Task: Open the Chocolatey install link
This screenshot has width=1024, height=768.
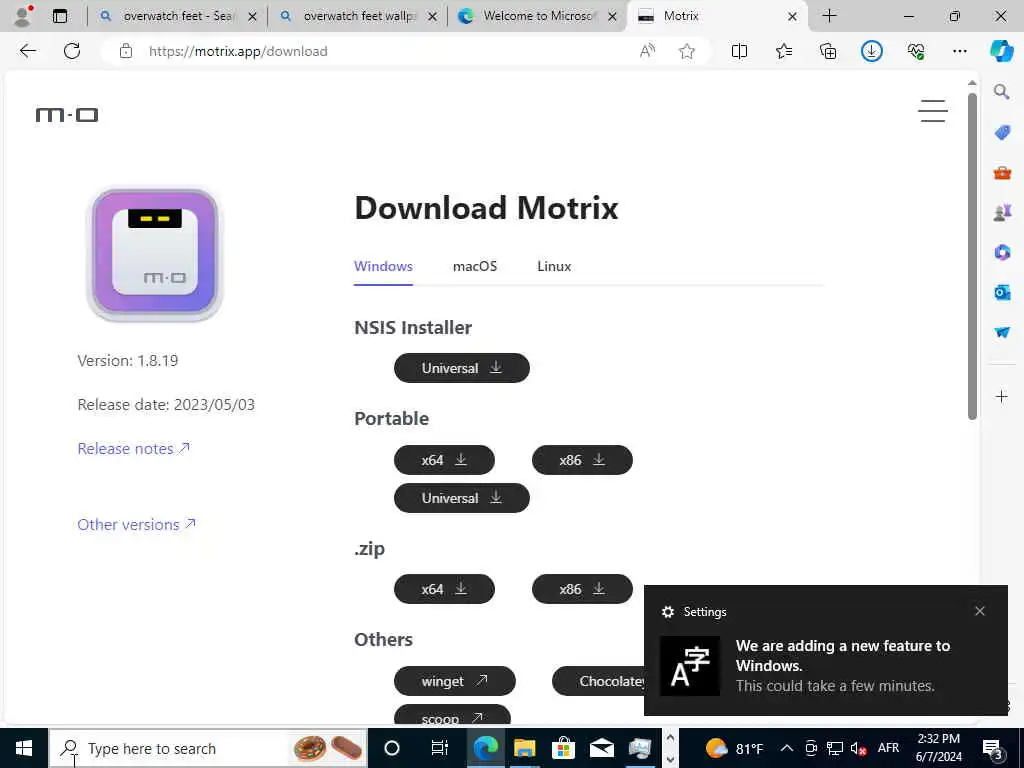Action: (598, 681)
